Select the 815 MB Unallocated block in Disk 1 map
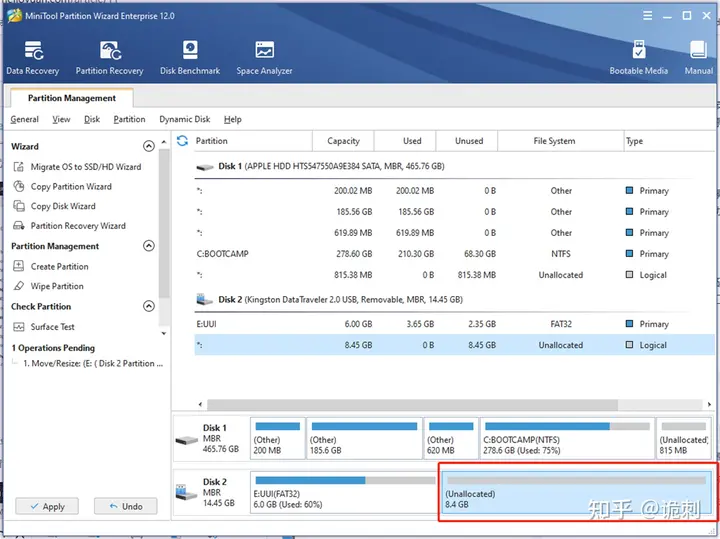 coord(684,438)
